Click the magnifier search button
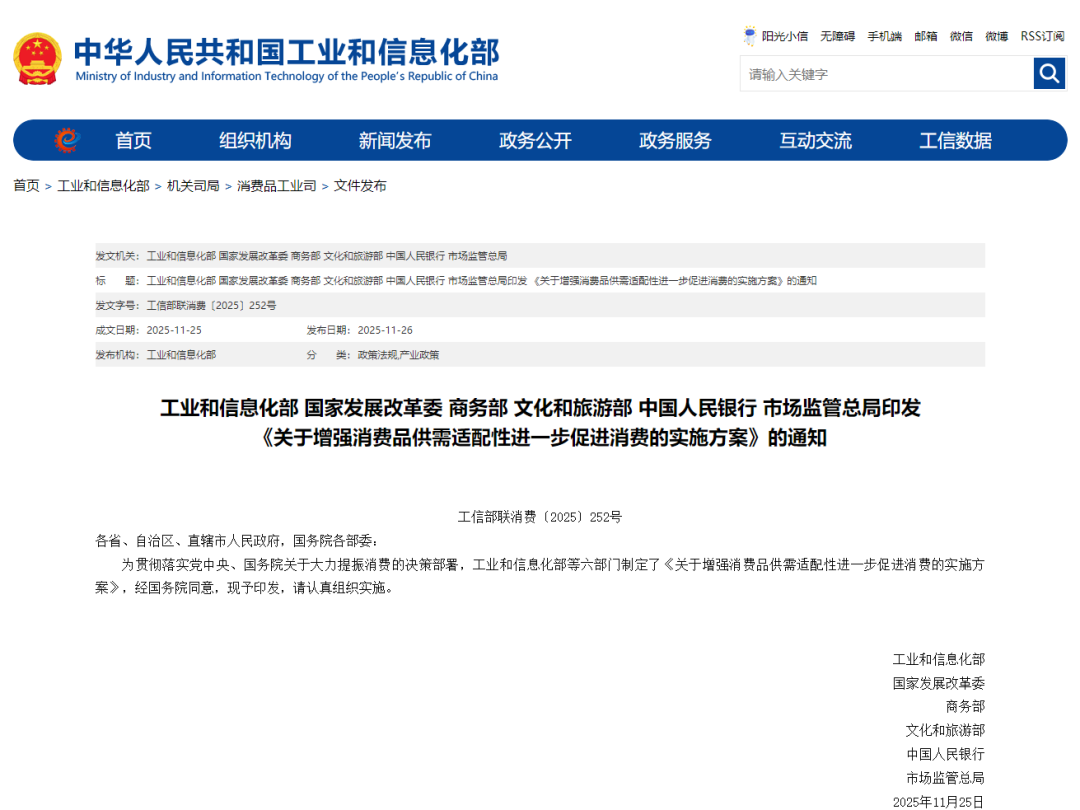Image resolution: width=1080 pixels, height=810 pixels. 1049,73
